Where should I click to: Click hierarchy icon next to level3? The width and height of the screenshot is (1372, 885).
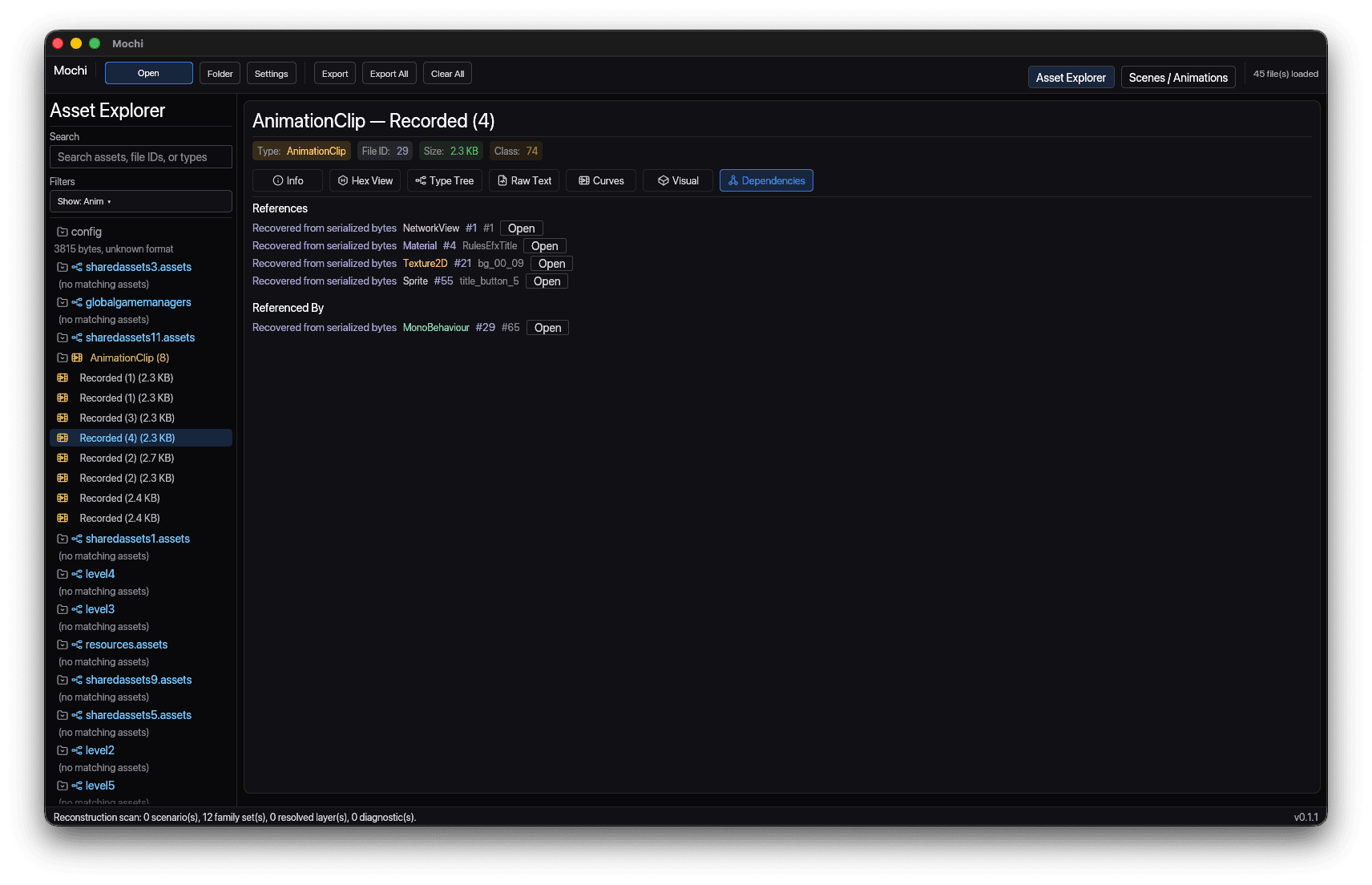(x=77, y=609)
